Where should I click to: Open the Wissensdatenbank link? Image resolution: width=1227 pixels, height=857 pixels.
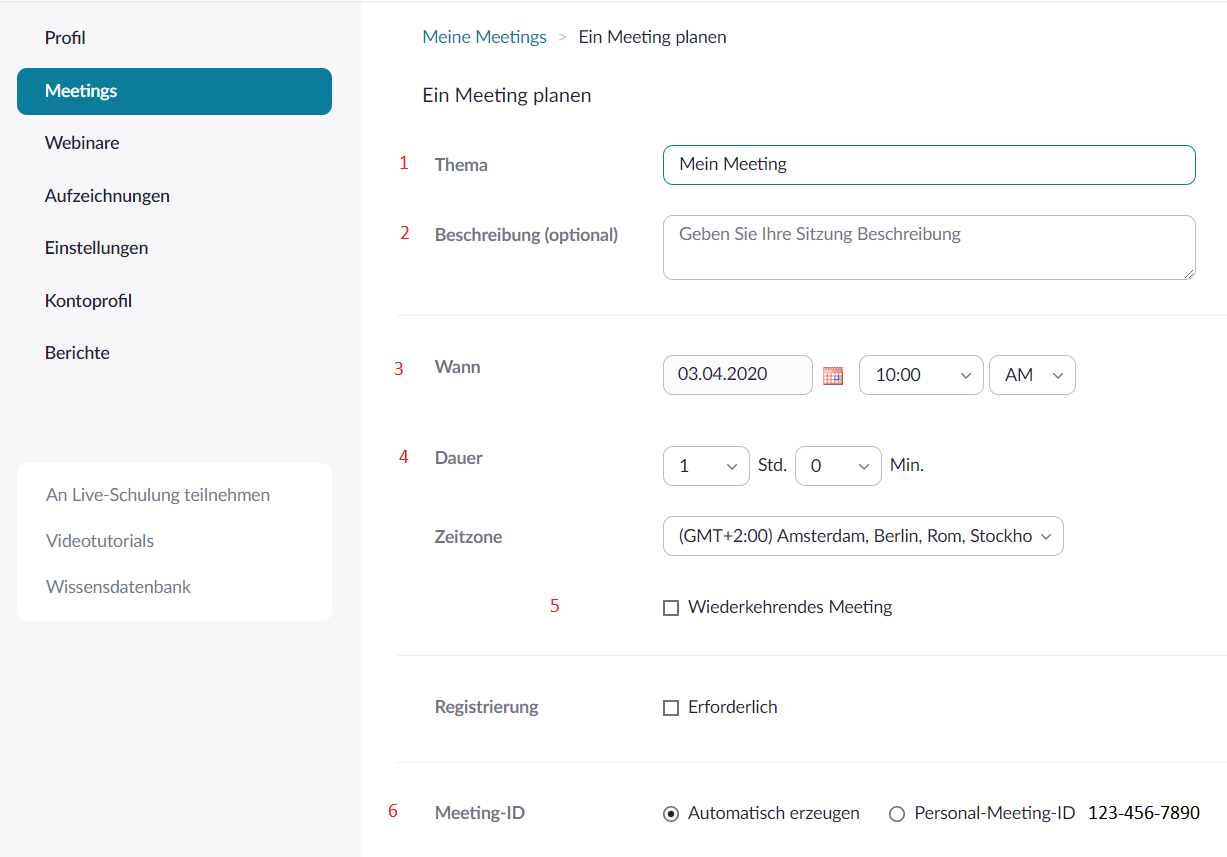point(118,587)
